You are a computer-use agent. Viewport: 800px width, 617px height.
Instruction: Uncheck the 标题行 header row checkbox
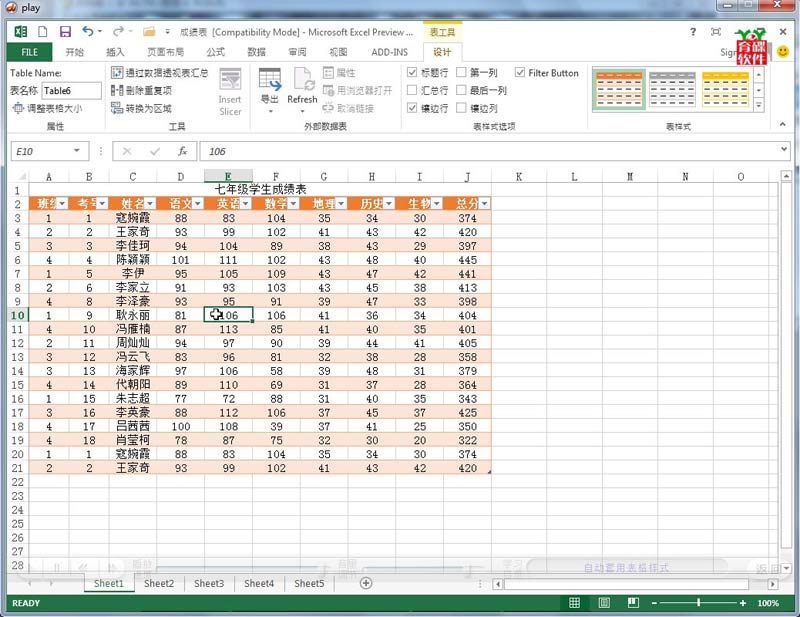click(x=412, y=71)
